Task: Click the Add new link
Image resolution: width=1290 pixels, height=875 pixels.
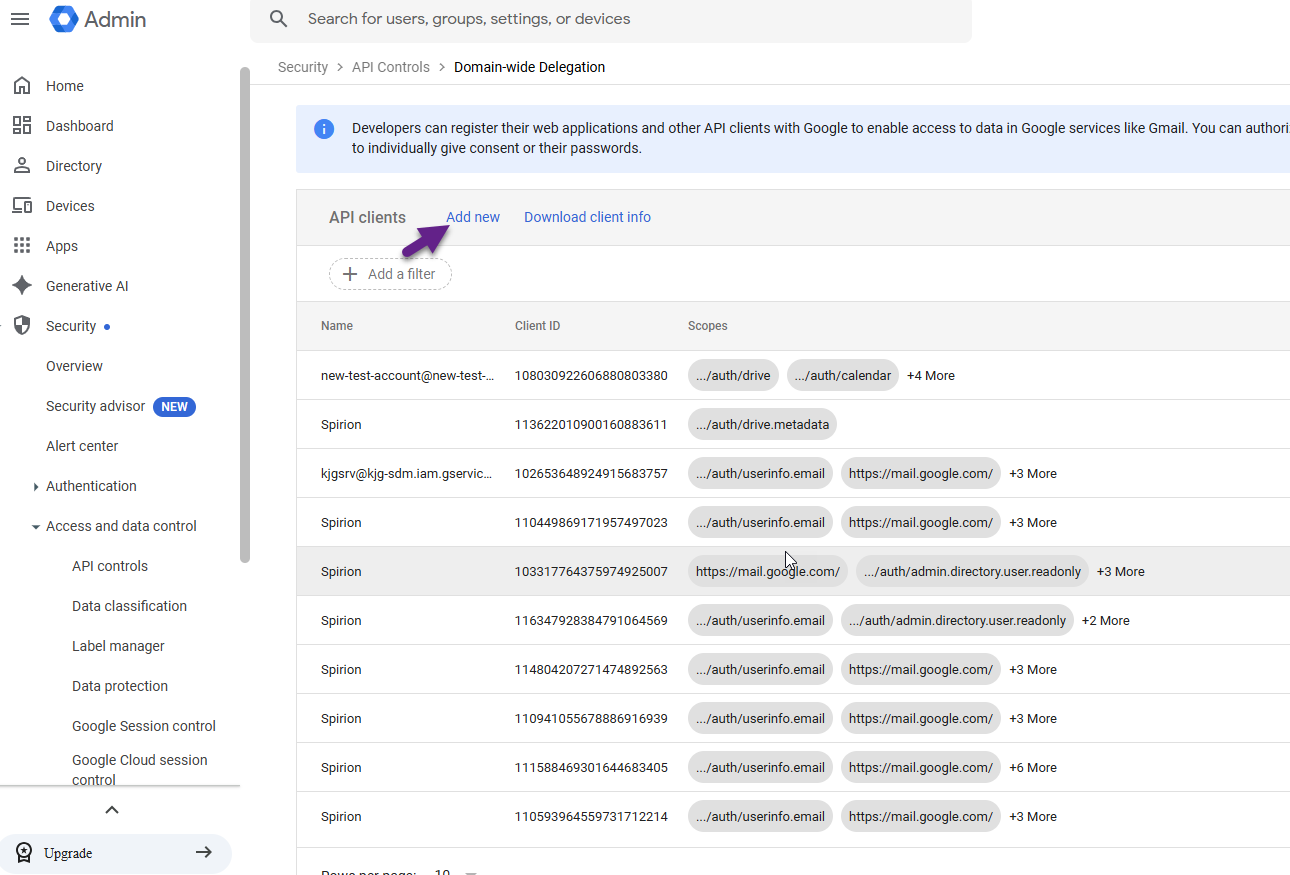Action: pyautogui.click(x=473, y=217)
